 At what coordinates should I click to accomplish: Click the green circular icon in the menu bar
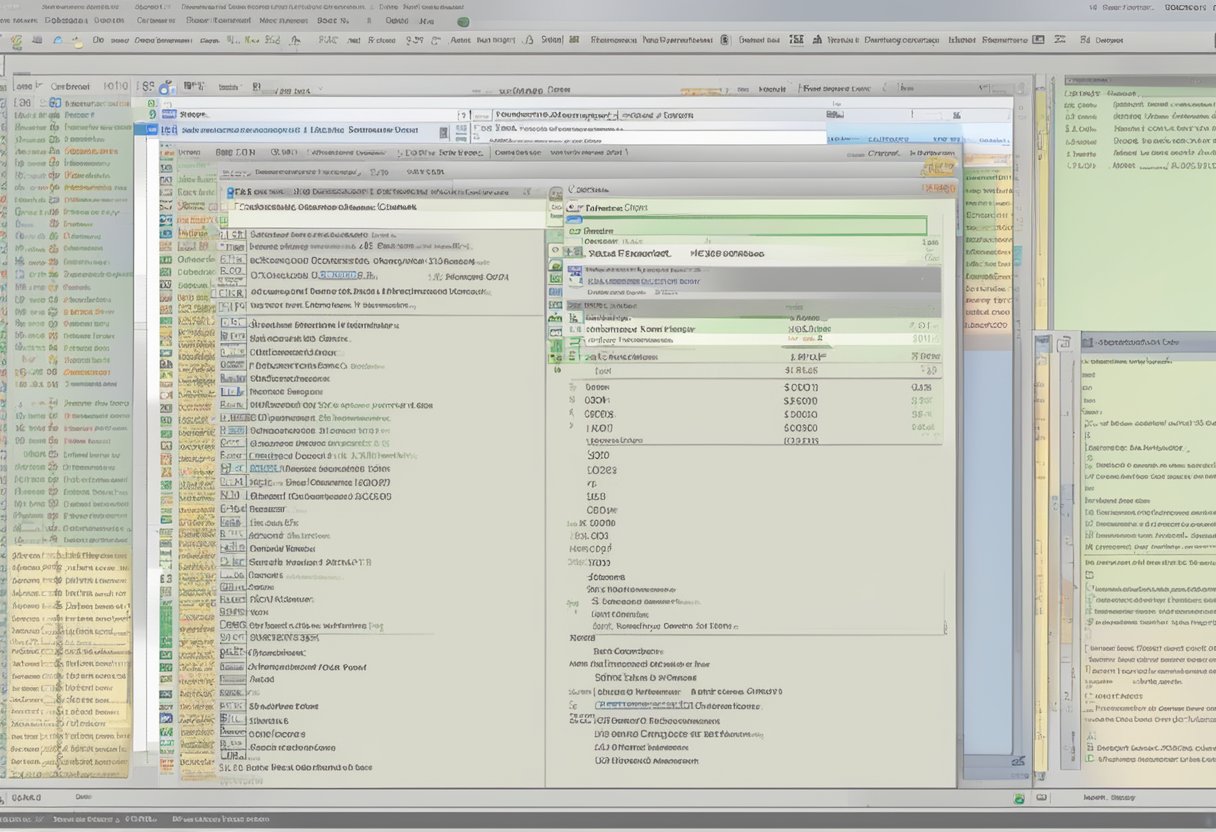point(462,21)
